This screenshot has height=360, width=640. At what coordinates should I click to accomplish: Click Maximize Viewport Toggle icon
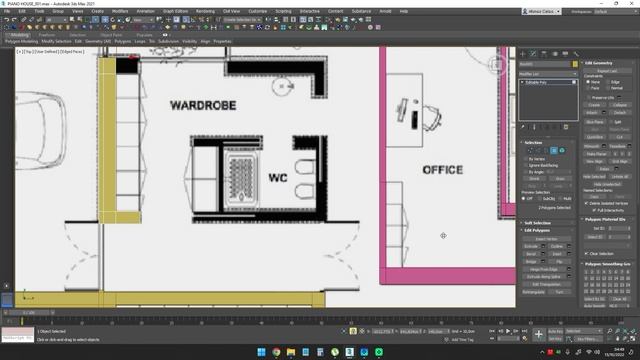point(633,339)
